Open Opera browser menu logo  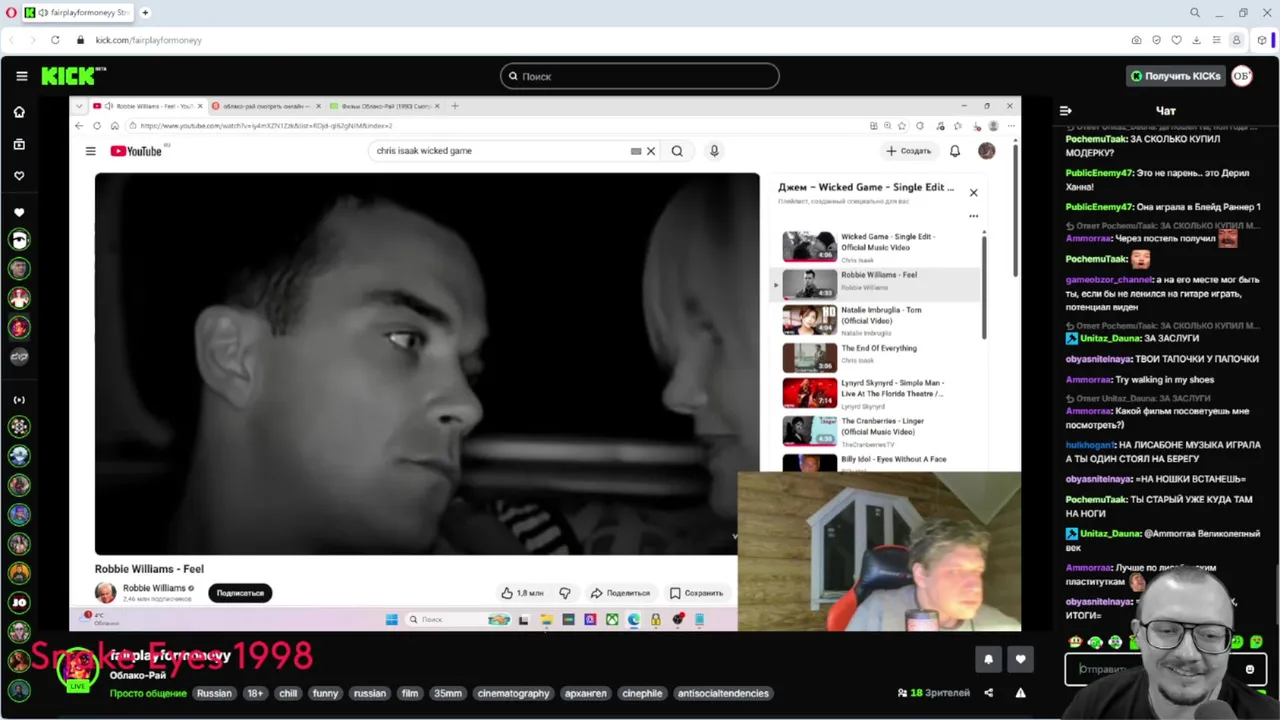coord(11,13)
